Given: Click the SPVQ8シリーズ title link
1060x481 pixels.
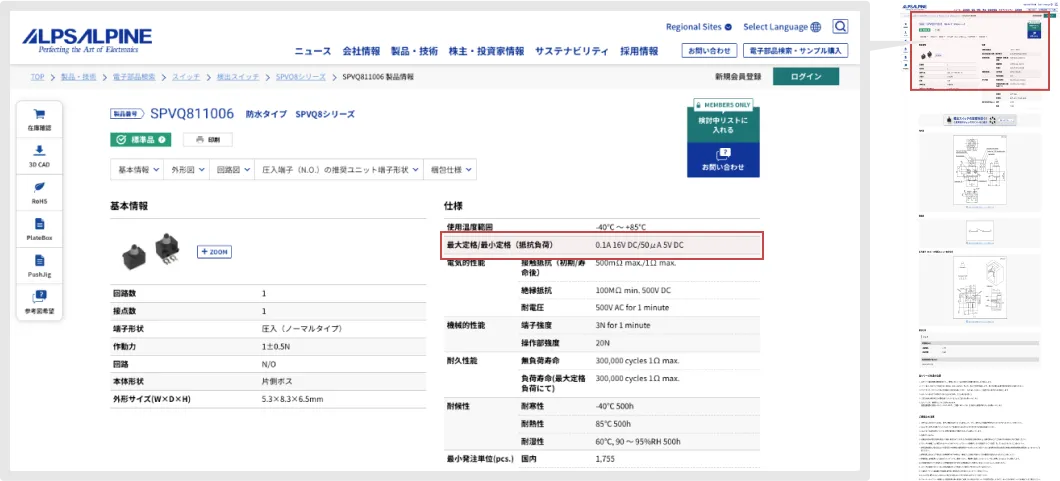Looking at the screenshot, I should point(324,114).
